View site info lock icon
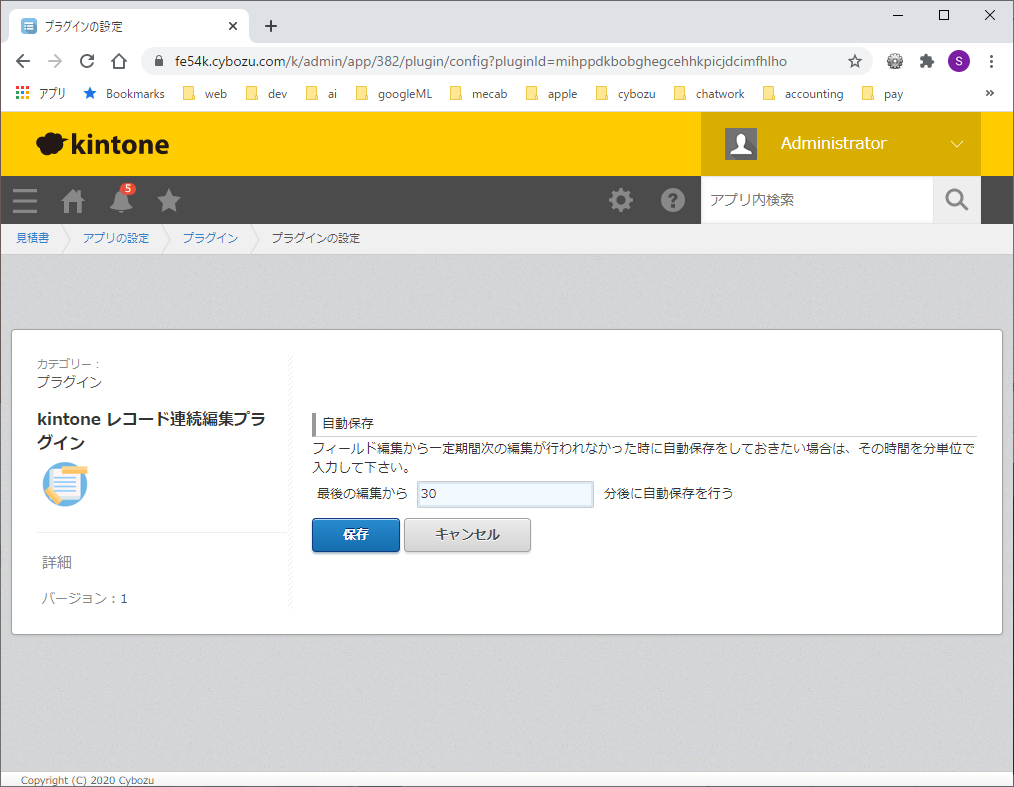This screenshot has height=787, width=1014. pos(159,61)
